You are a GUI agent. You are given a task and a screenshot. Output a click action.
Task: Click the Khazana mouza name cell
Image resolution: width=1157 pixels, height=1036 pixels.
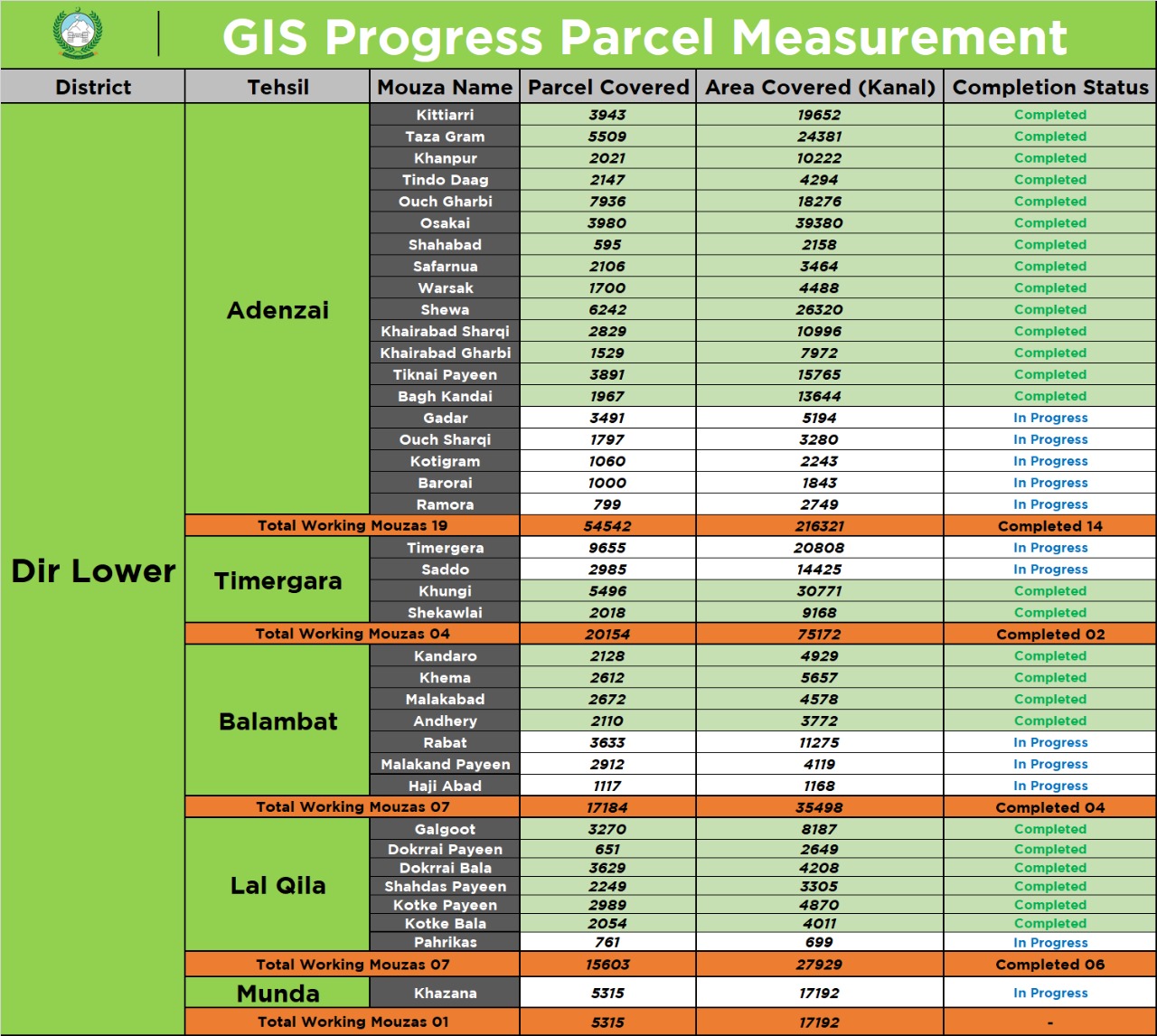click(x=445, y=994)
